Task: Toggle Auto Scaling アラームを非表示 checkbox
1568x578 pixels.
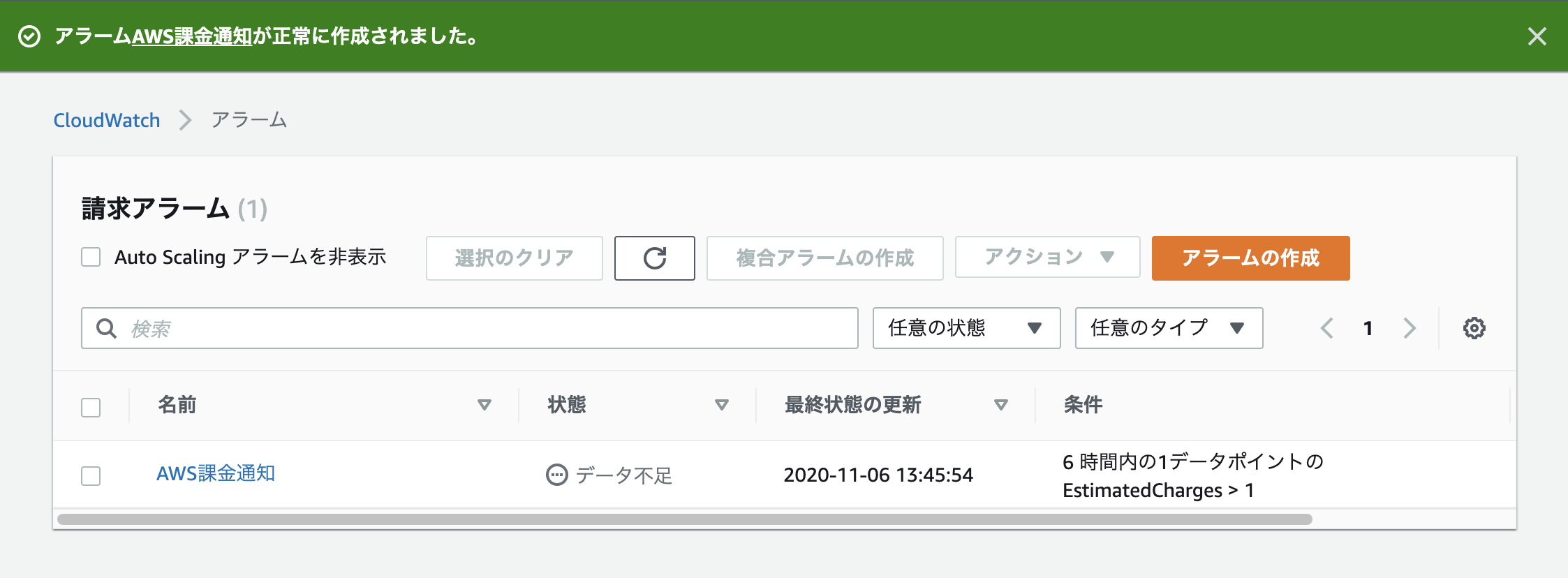Action: (x=91, y=257)
